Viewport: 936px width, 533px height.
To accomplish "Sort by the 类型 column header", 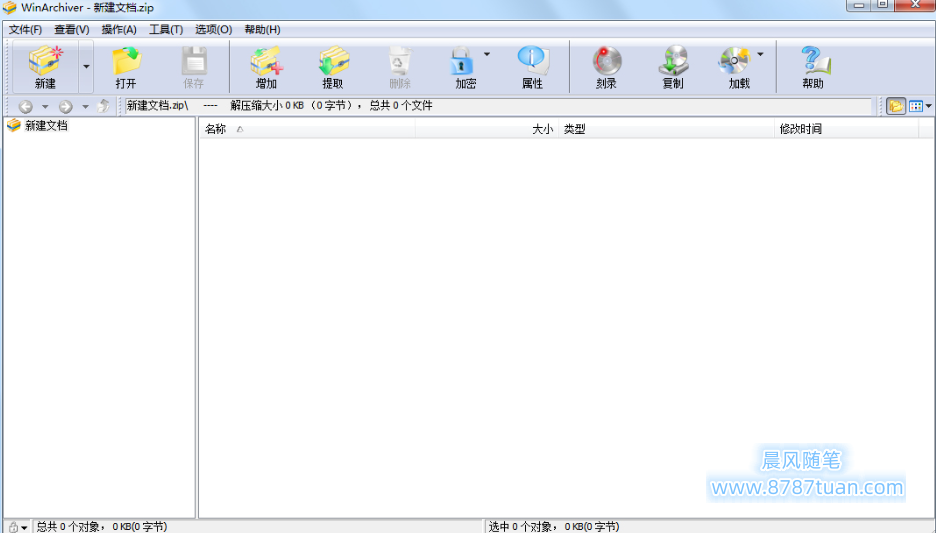I will click(666, 129).
